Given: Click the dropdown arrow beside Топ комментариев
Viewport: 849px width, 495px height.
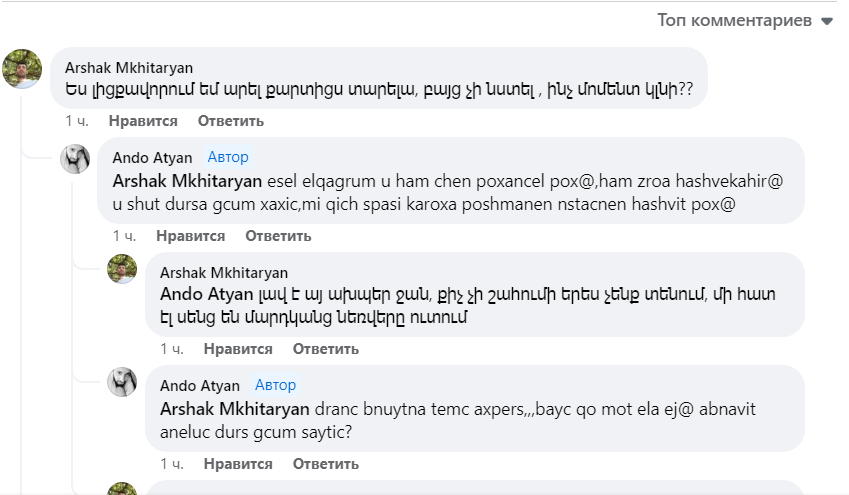Looking at the screenshot, I should point(826,22).
